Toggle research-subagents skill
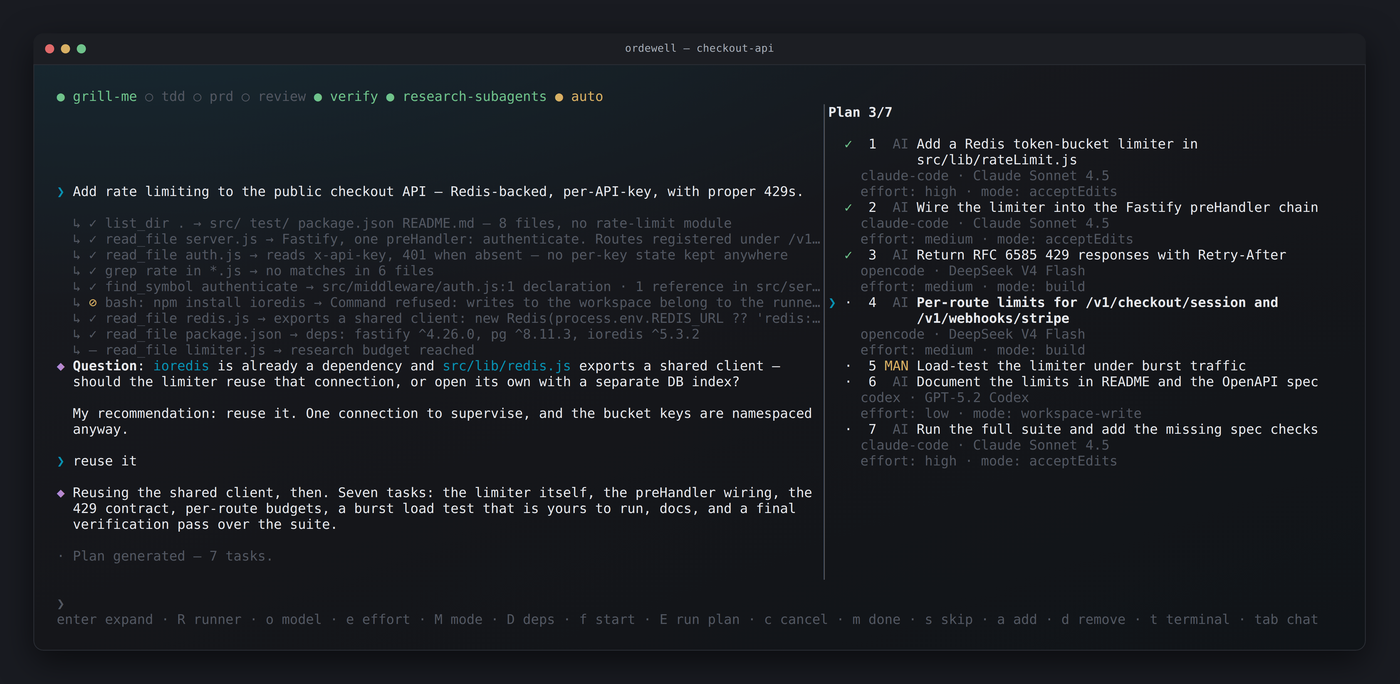1400x684 pixels. 466,97
